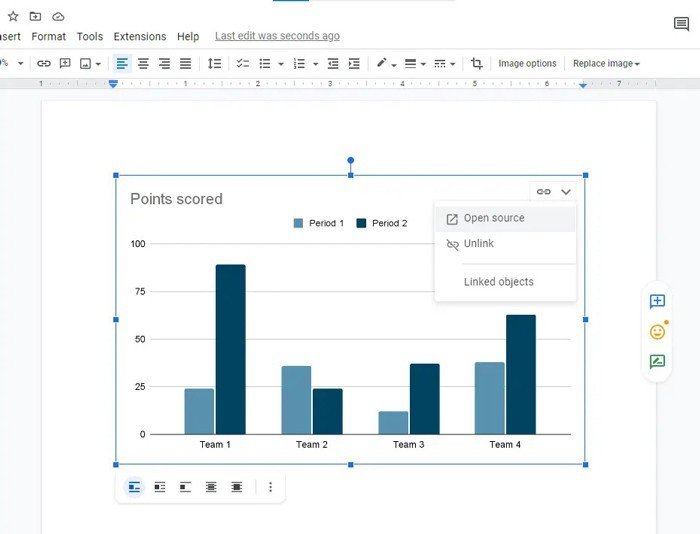Select Unlink in the chart menu
700x534 pixels.
click(x=478, y=244)
